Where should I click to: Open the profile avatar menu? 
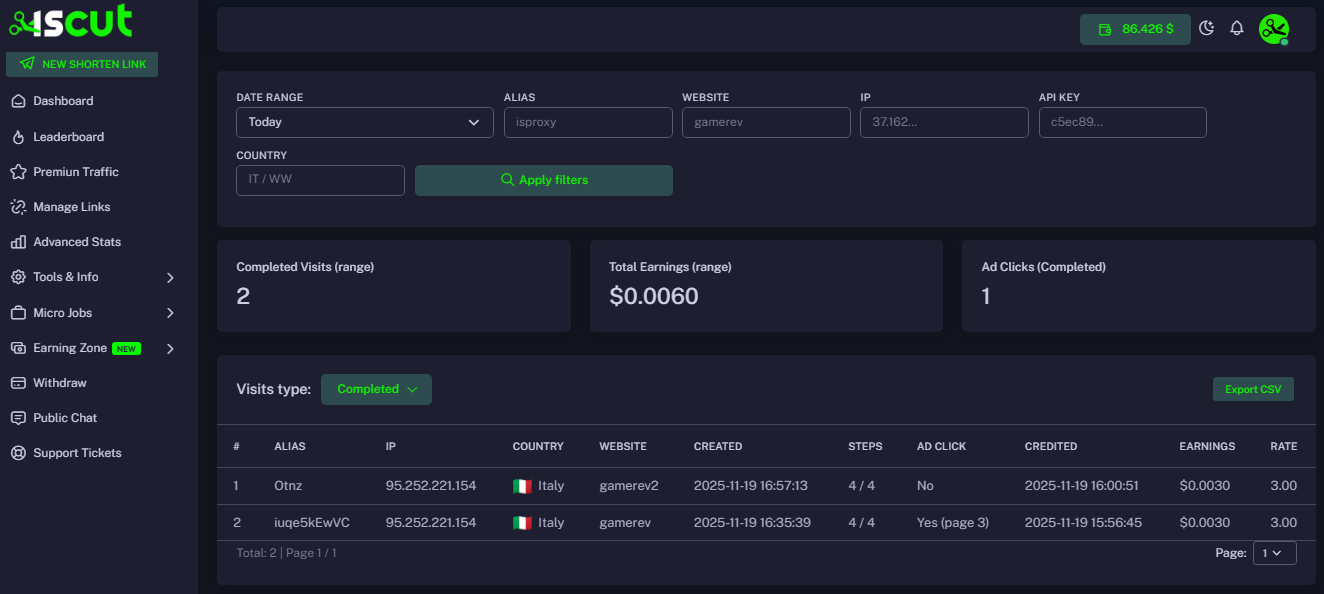1273,28
